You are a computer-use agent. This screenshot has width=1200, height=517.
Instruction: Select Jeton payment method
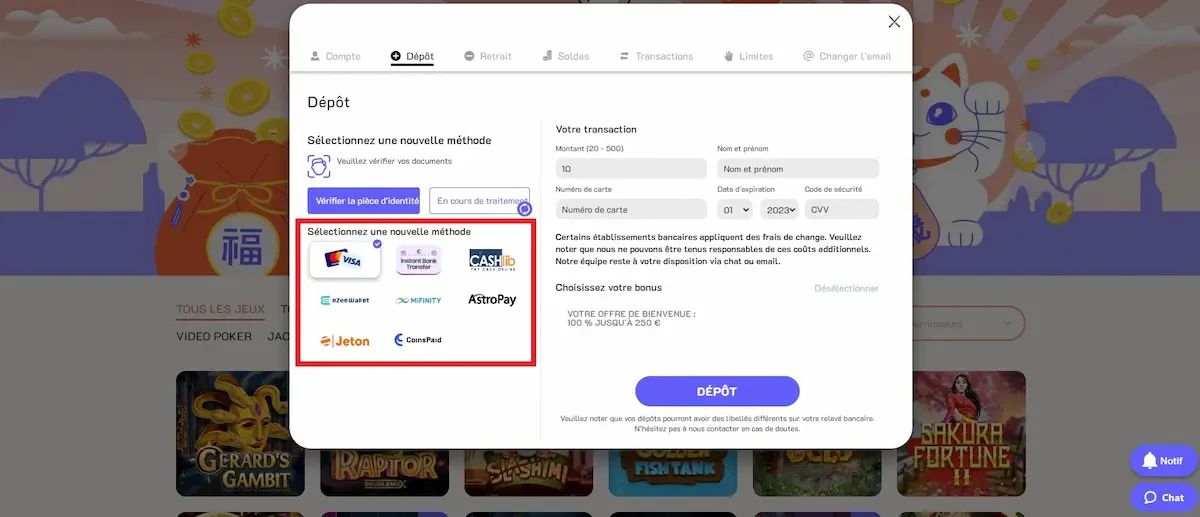click(344, 340)
